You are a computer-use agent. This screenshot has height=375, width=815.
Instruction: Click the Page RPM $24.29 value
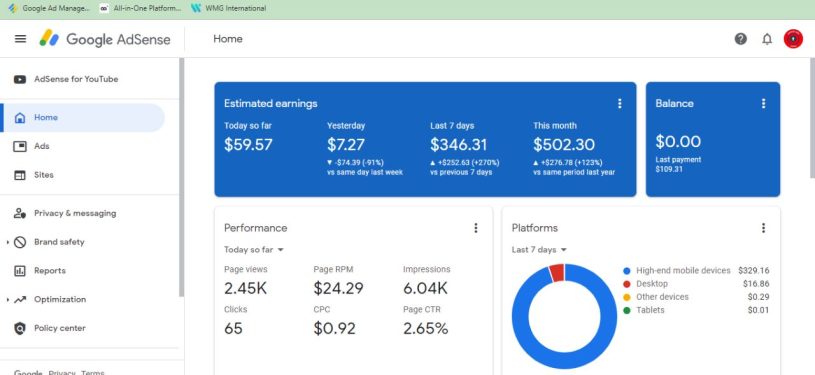coord(338,288)
